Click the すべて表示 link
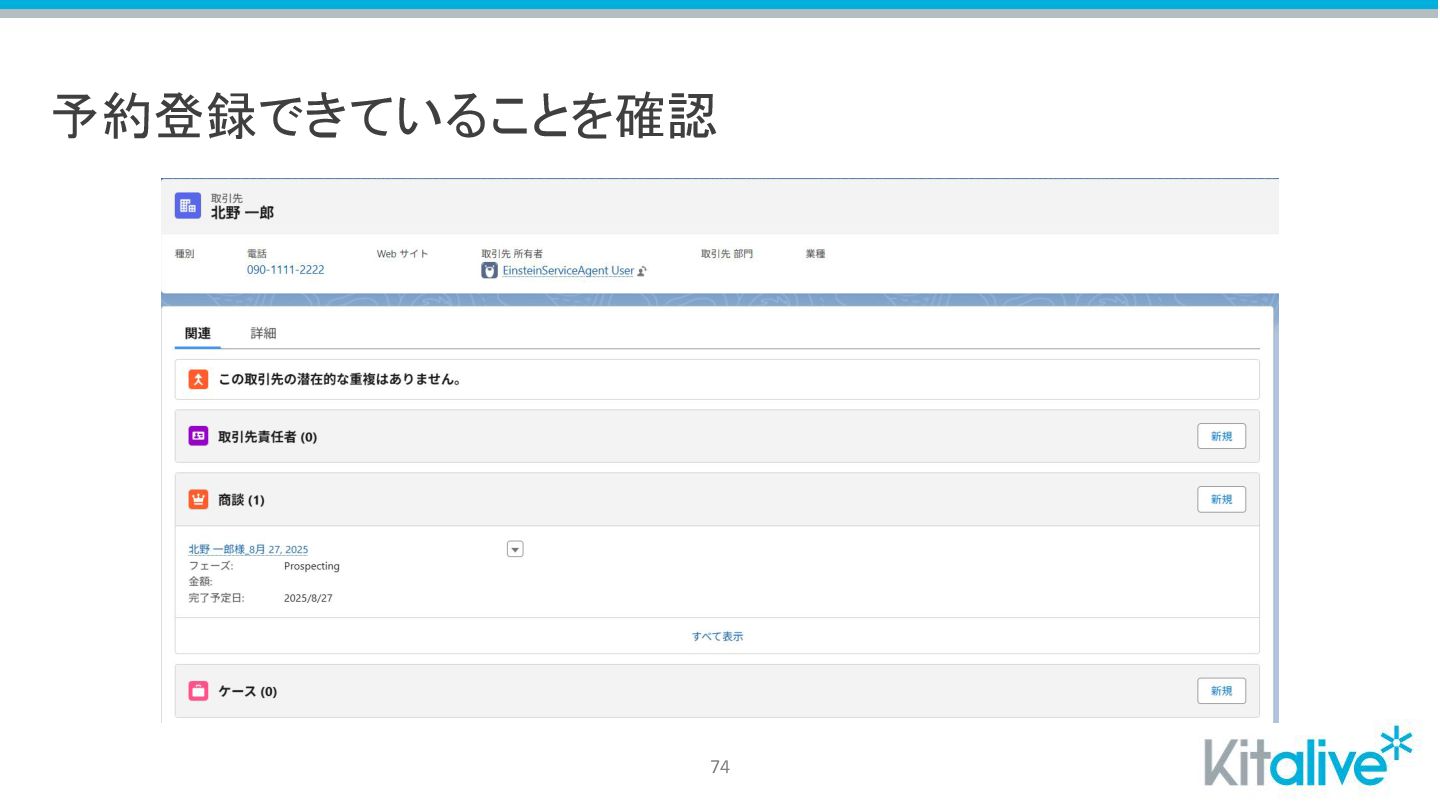This screenshot has height=810, width=1440. click(x=717, y=636)
